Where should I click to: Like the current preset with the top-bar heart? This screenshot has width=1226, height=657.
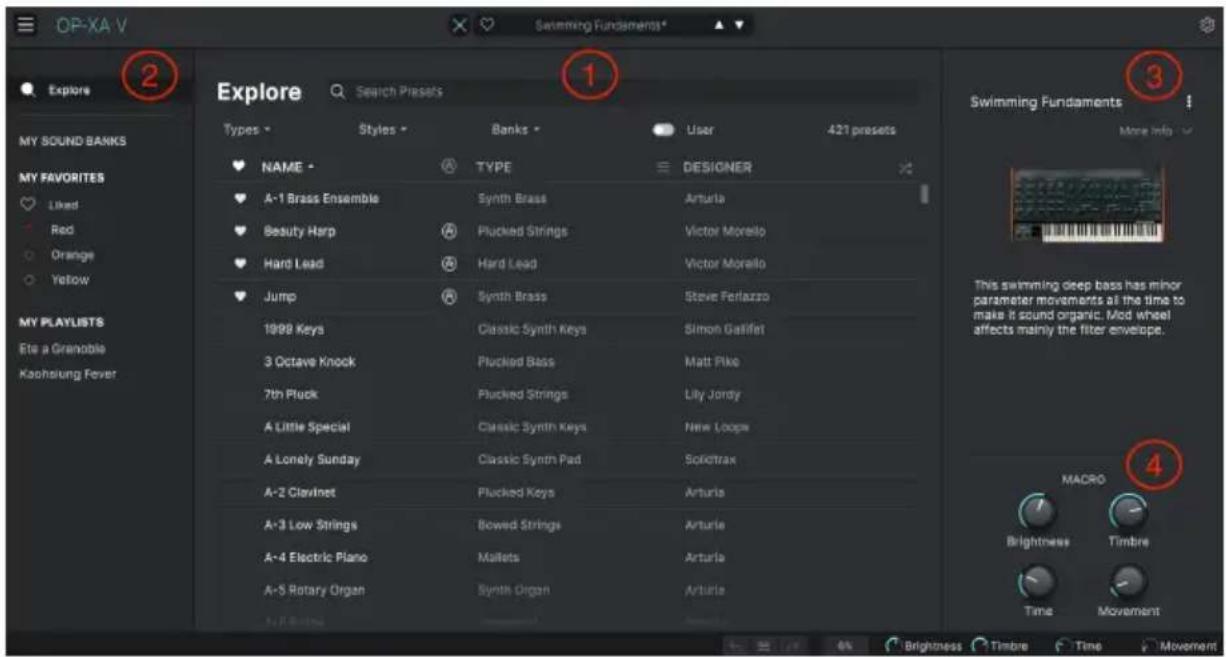point(487,26)
